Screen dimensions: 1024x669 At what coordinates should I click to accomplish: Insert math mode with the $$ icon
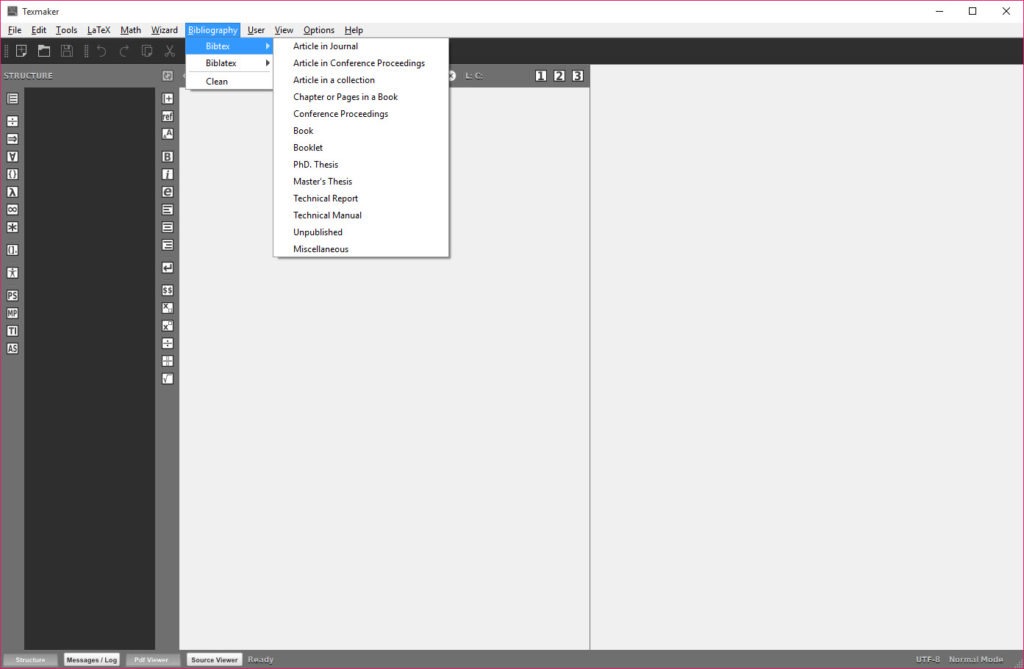click(168, 291)
